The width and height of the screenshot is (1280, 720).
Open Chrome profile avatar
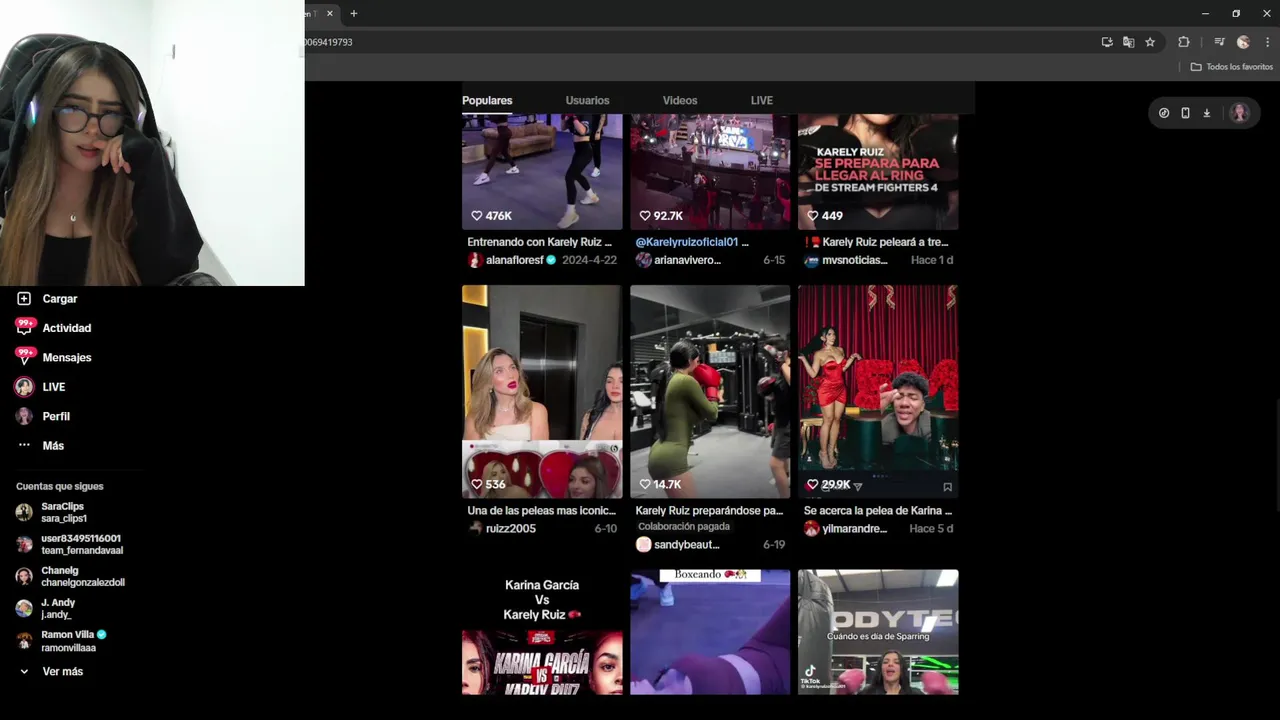point(1243,42)
